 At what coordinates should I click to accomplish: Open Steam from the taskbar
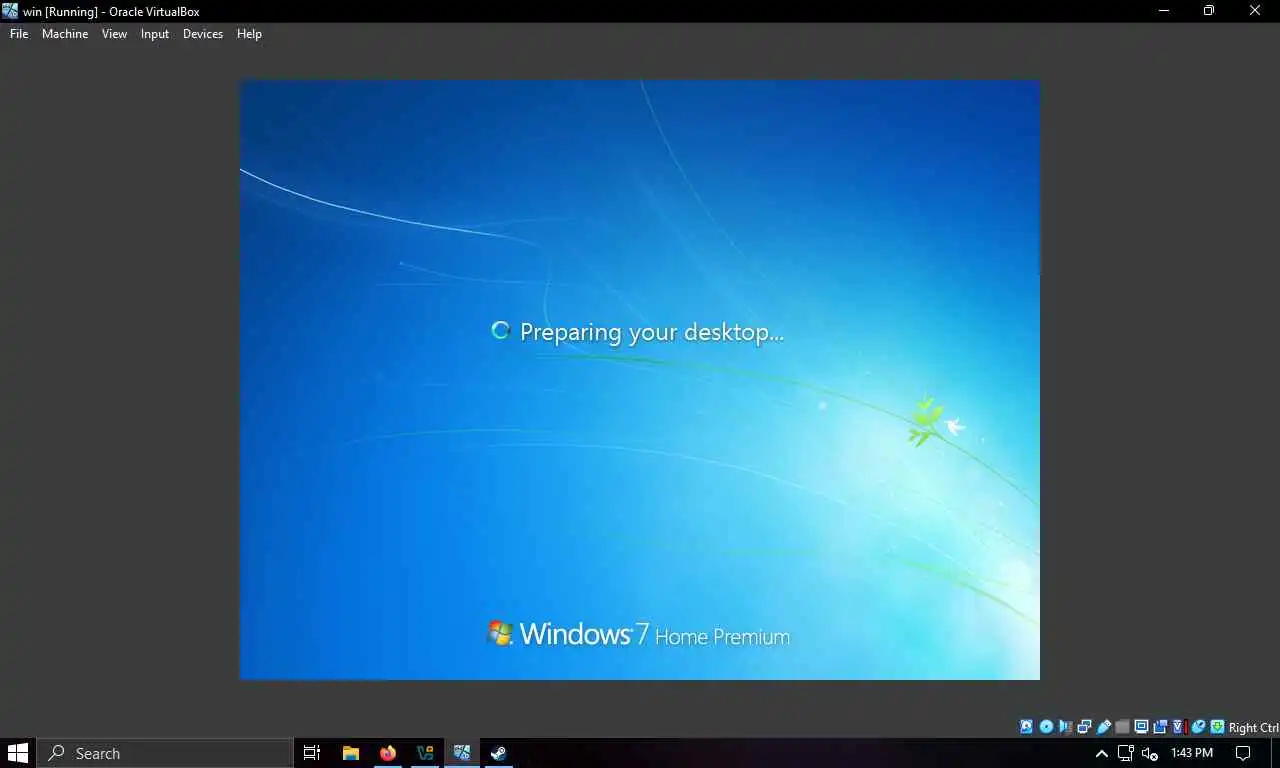click(498, 753)
